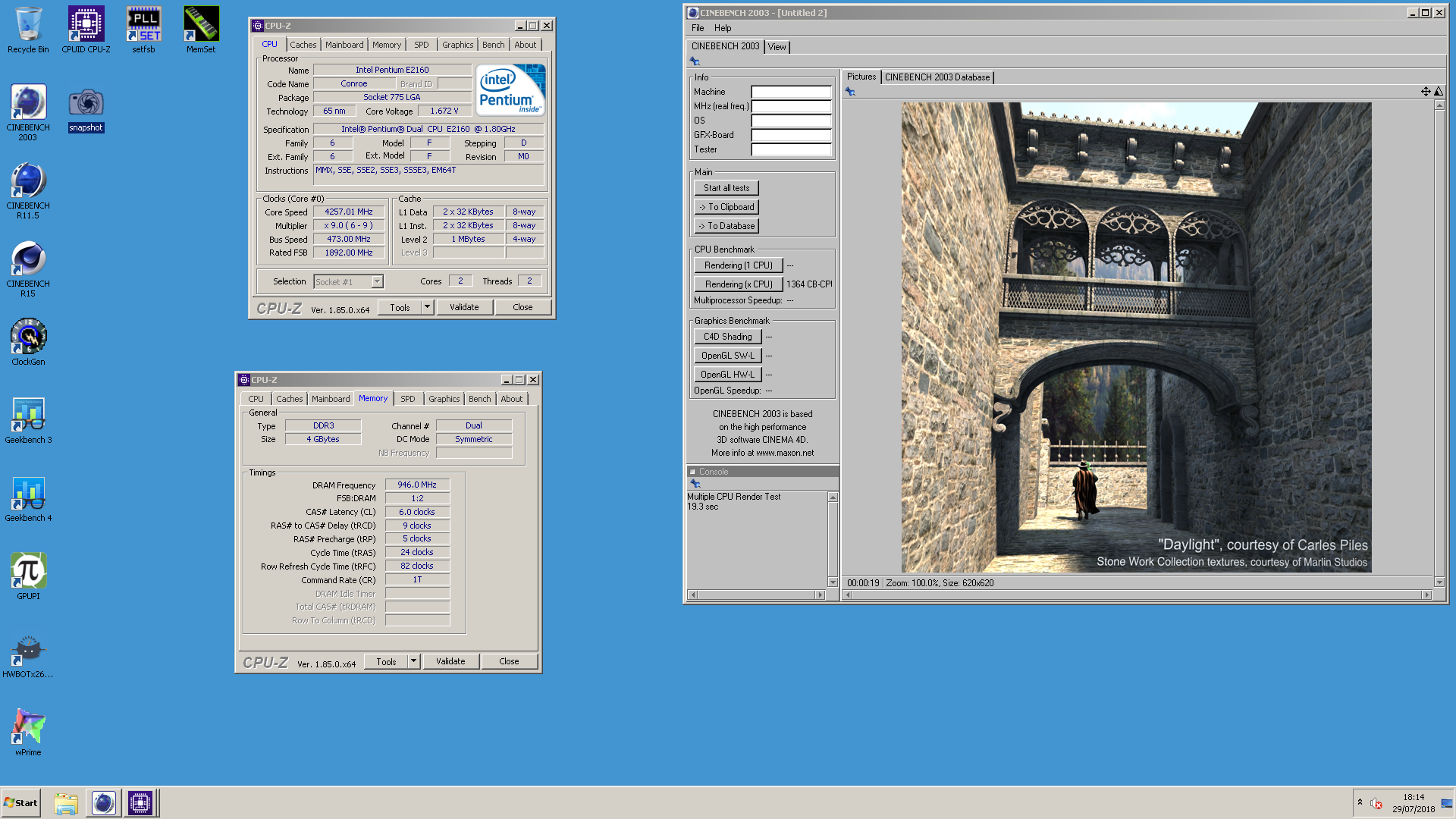
Task: Open Tools dropdown arrow in Memory CPU-Z window
Action: (413, 661)
